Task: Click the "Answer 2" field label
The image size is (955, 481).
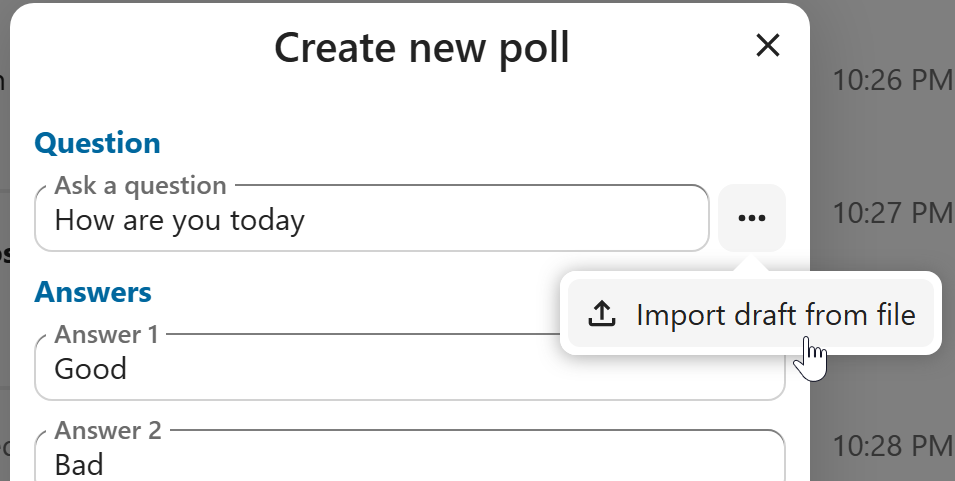Action: click(x=107, y=430)
